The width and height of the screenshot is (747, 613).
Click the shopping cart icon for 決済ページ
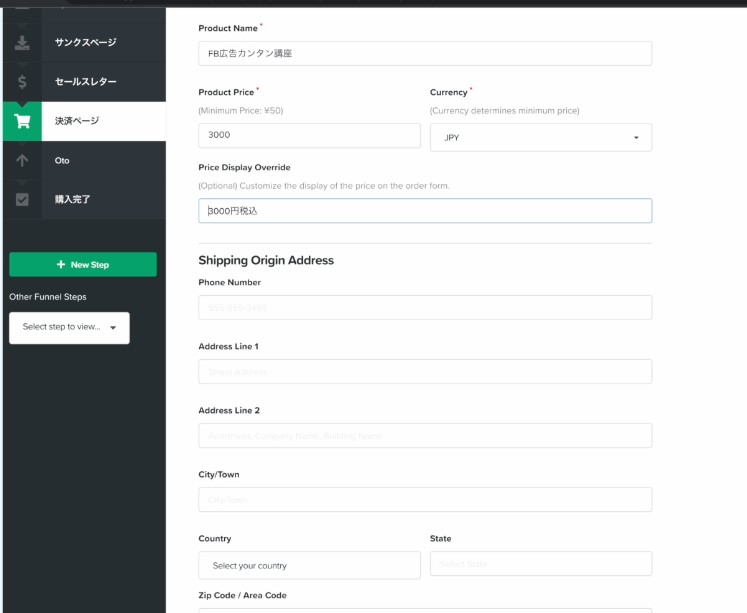coord(22,121)
